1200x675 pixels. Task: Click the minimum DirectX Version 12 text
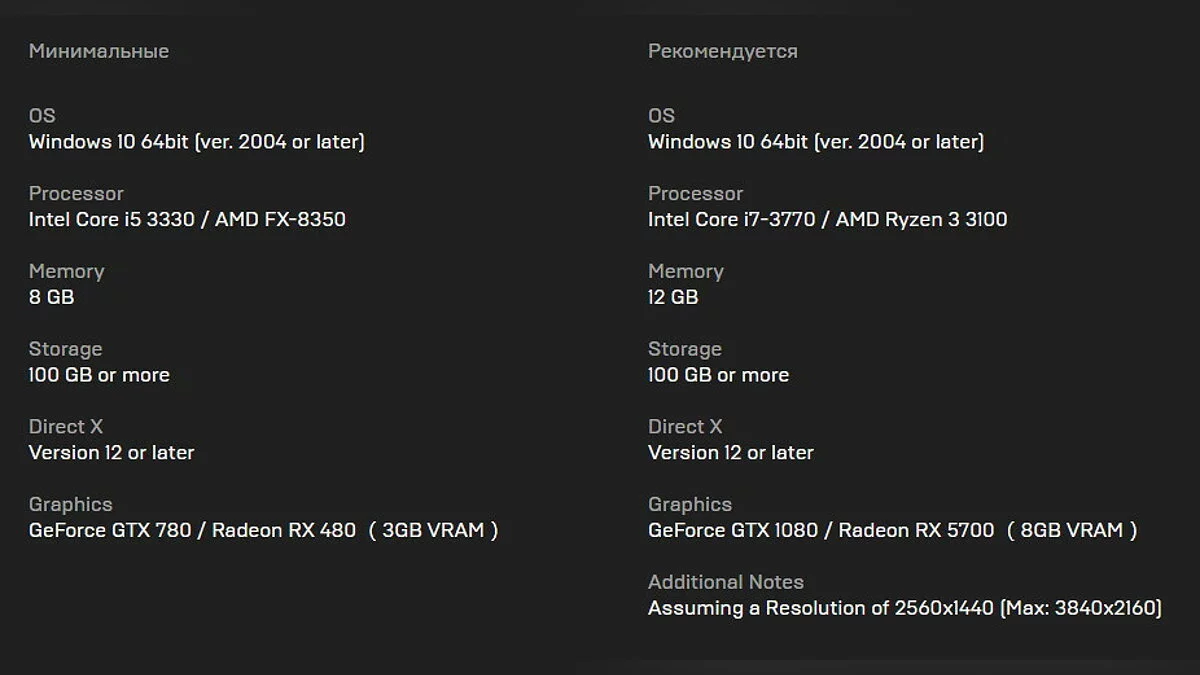click(111, 452)
